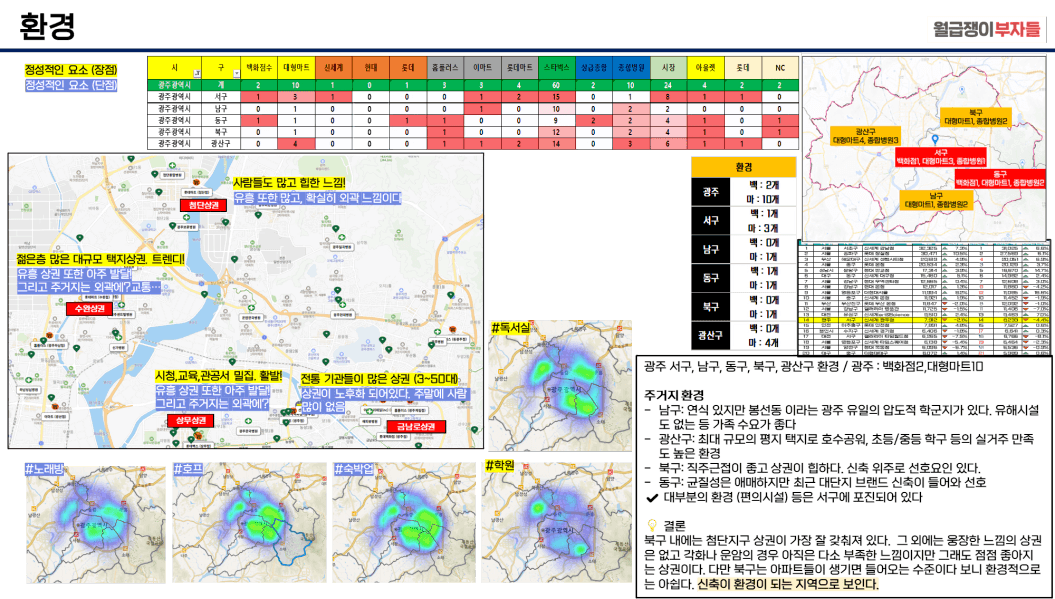
Task: Click the 백화점수 column header
Action: click(x=259, y=67)
